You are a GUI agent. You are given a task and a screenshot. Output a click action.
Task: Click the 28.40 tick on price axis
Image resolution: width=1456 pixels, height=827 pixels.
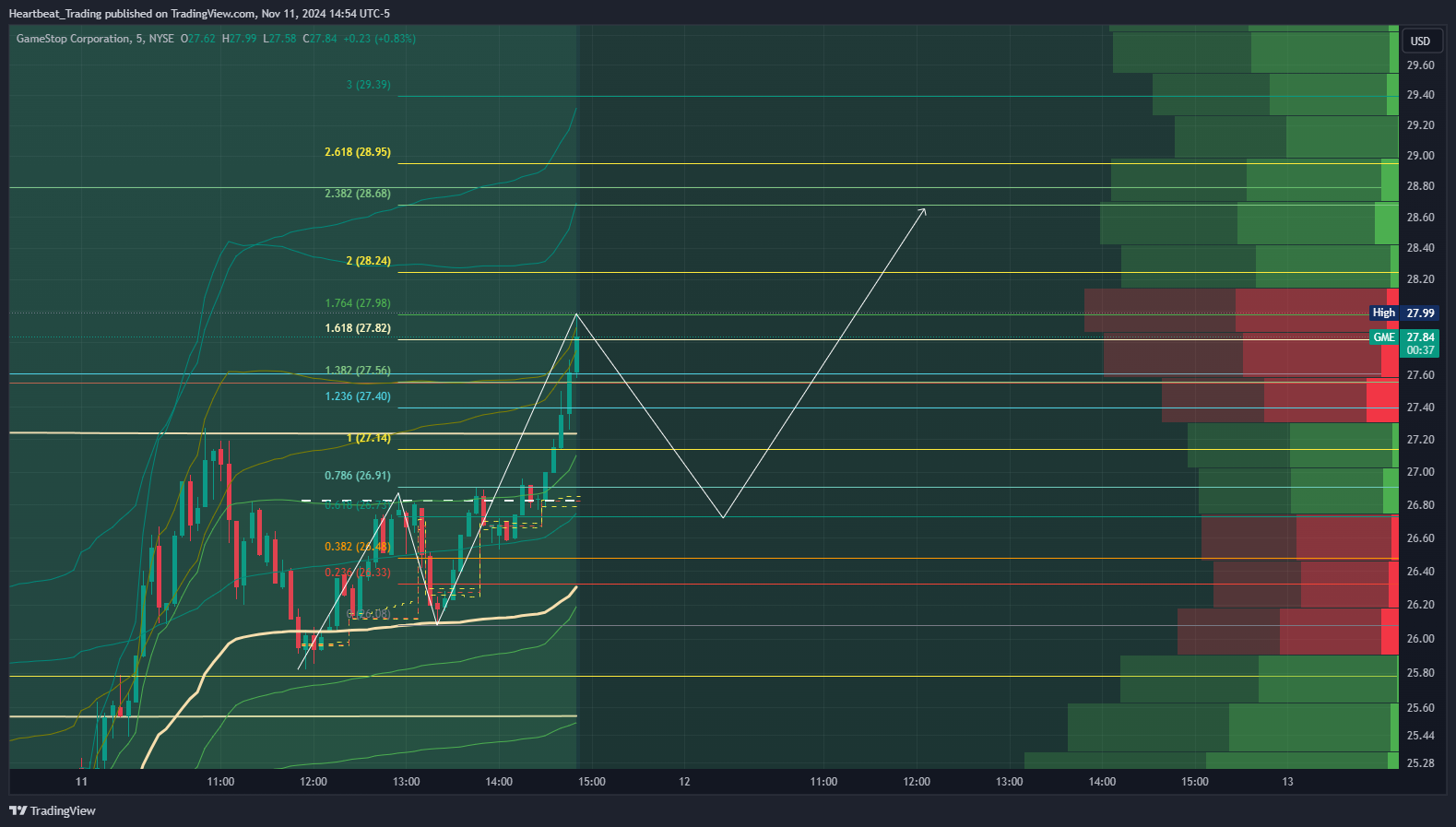pyautogui.click(x=1420, y=248)
